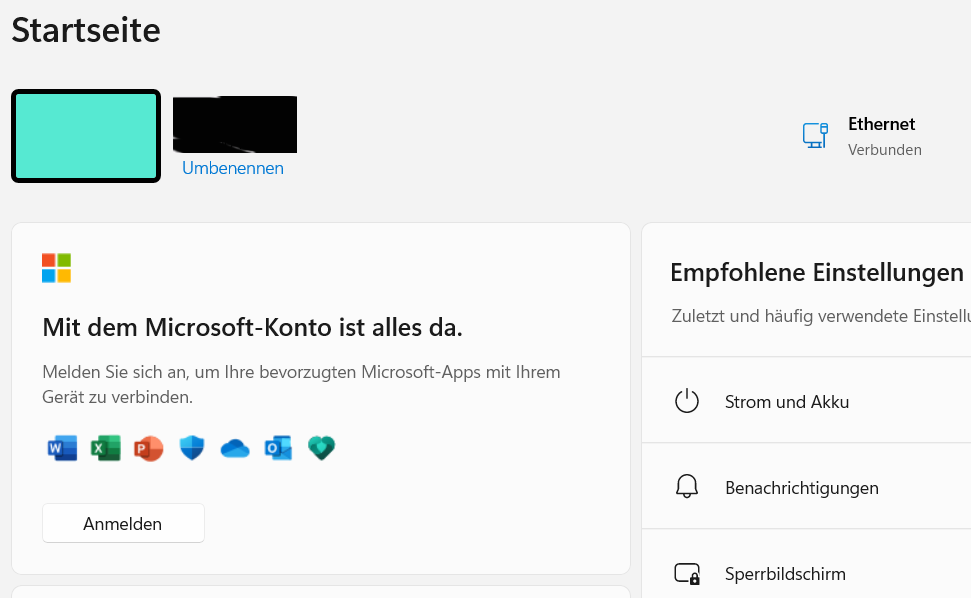
Task: Click the Ethernet network icon
Action: click(815, 136)
